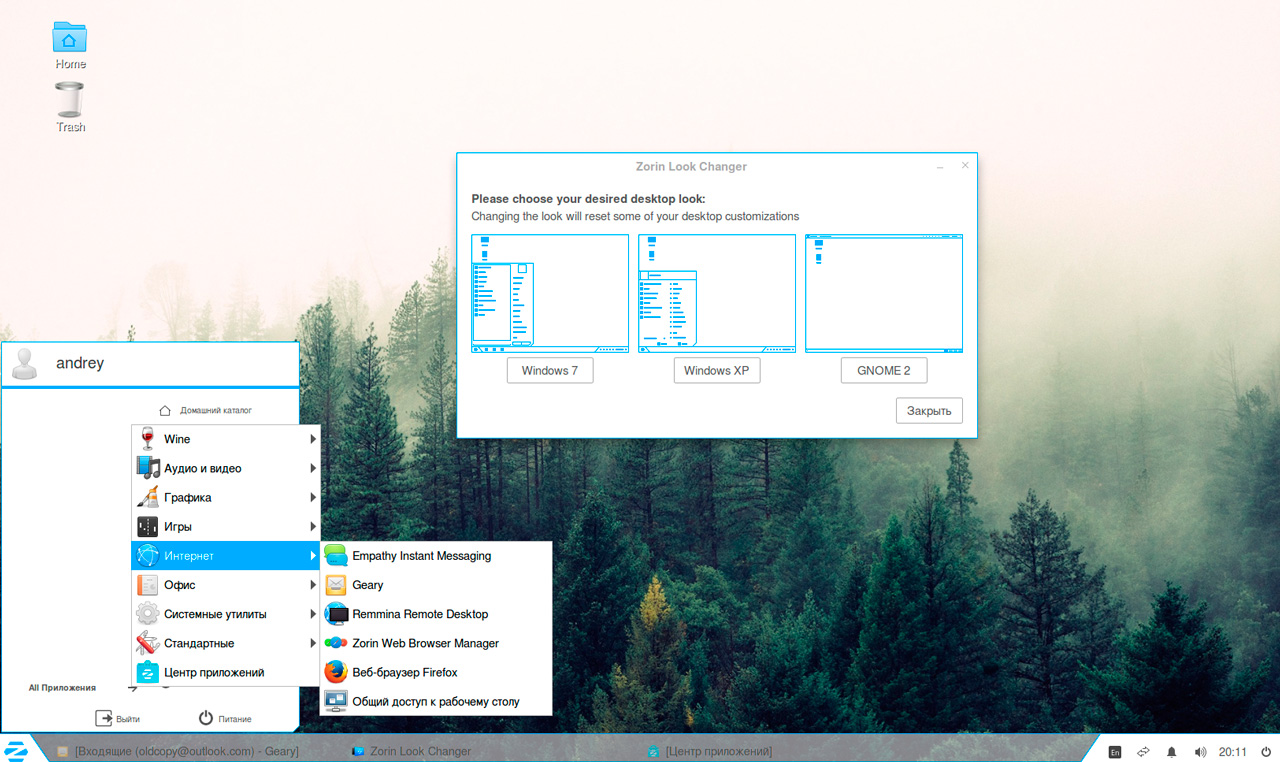1280x762 pixels.
Task: Expand the Игры submenu arrow
Action: (x=313, y=526)
